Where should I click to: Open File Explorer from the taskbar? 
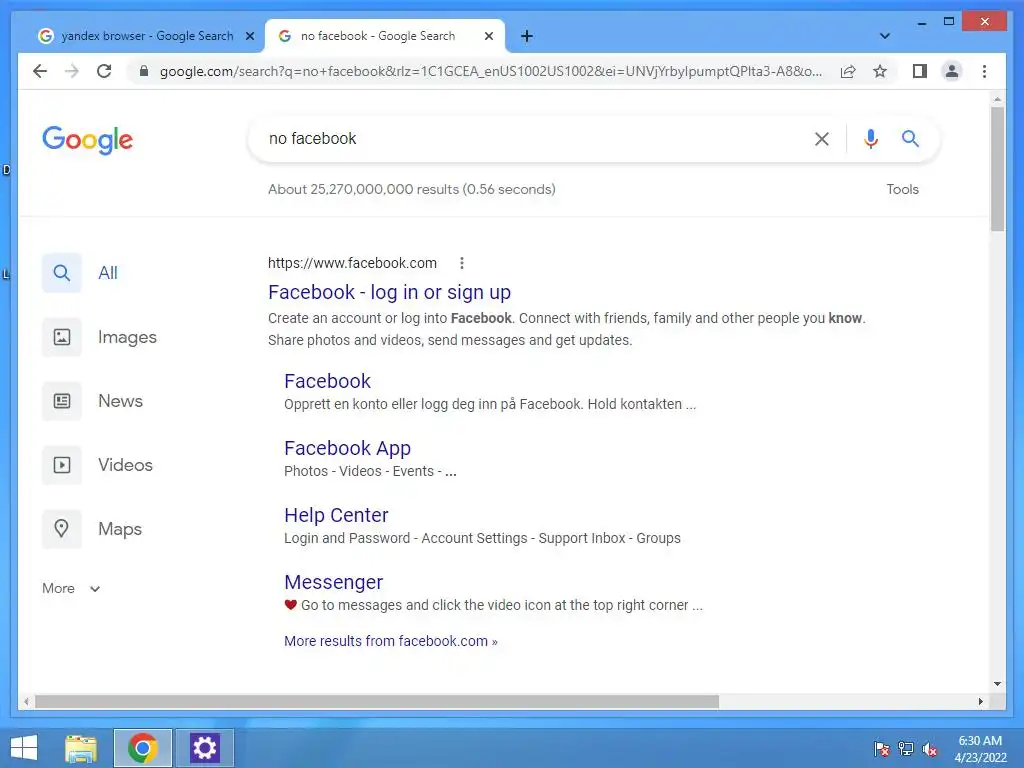pyautogui.click(x=81, y=748)
